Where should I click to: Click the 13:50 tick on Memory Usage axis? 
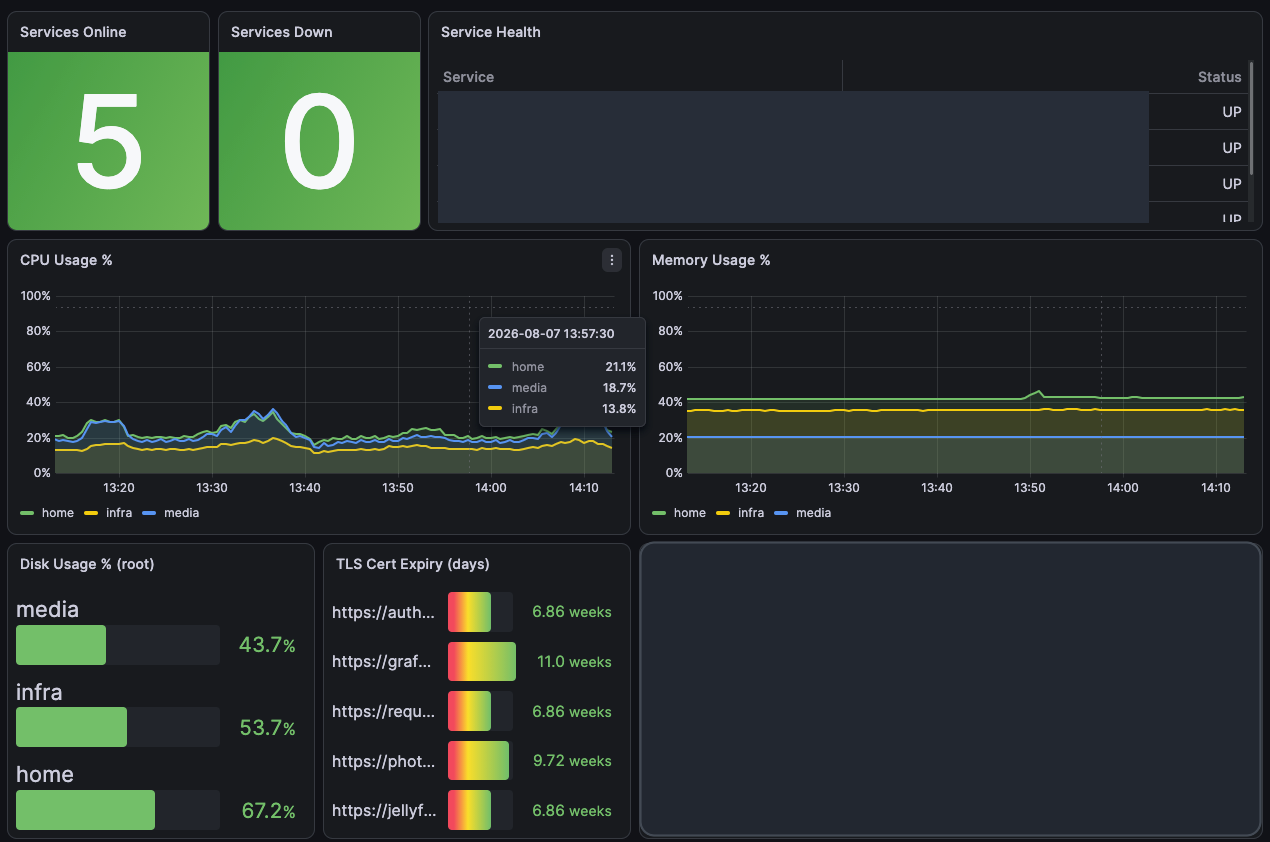1030,488
